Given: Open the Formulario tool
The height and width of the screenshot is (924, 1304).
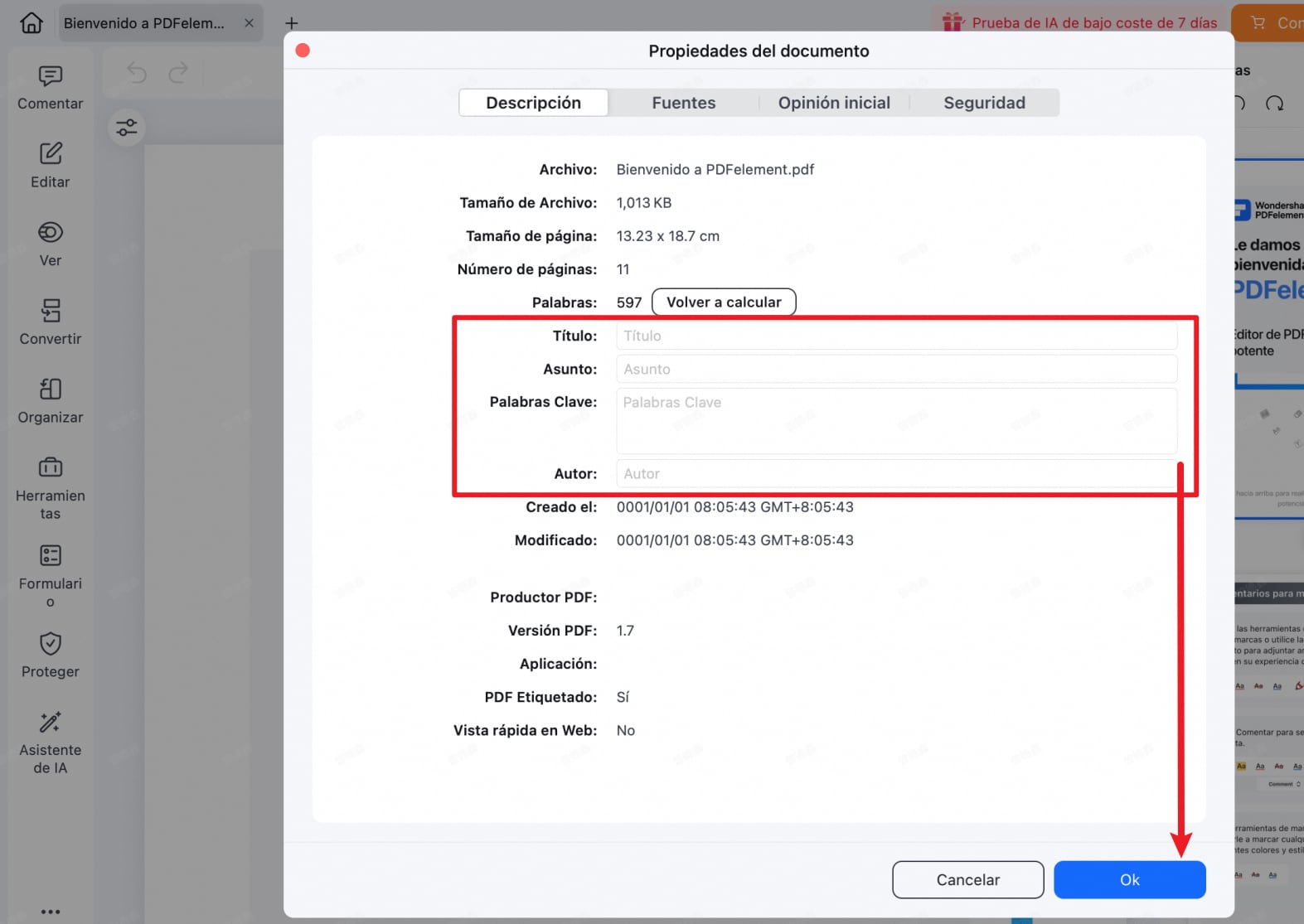Looking at the screenshot, I should 50,576.
